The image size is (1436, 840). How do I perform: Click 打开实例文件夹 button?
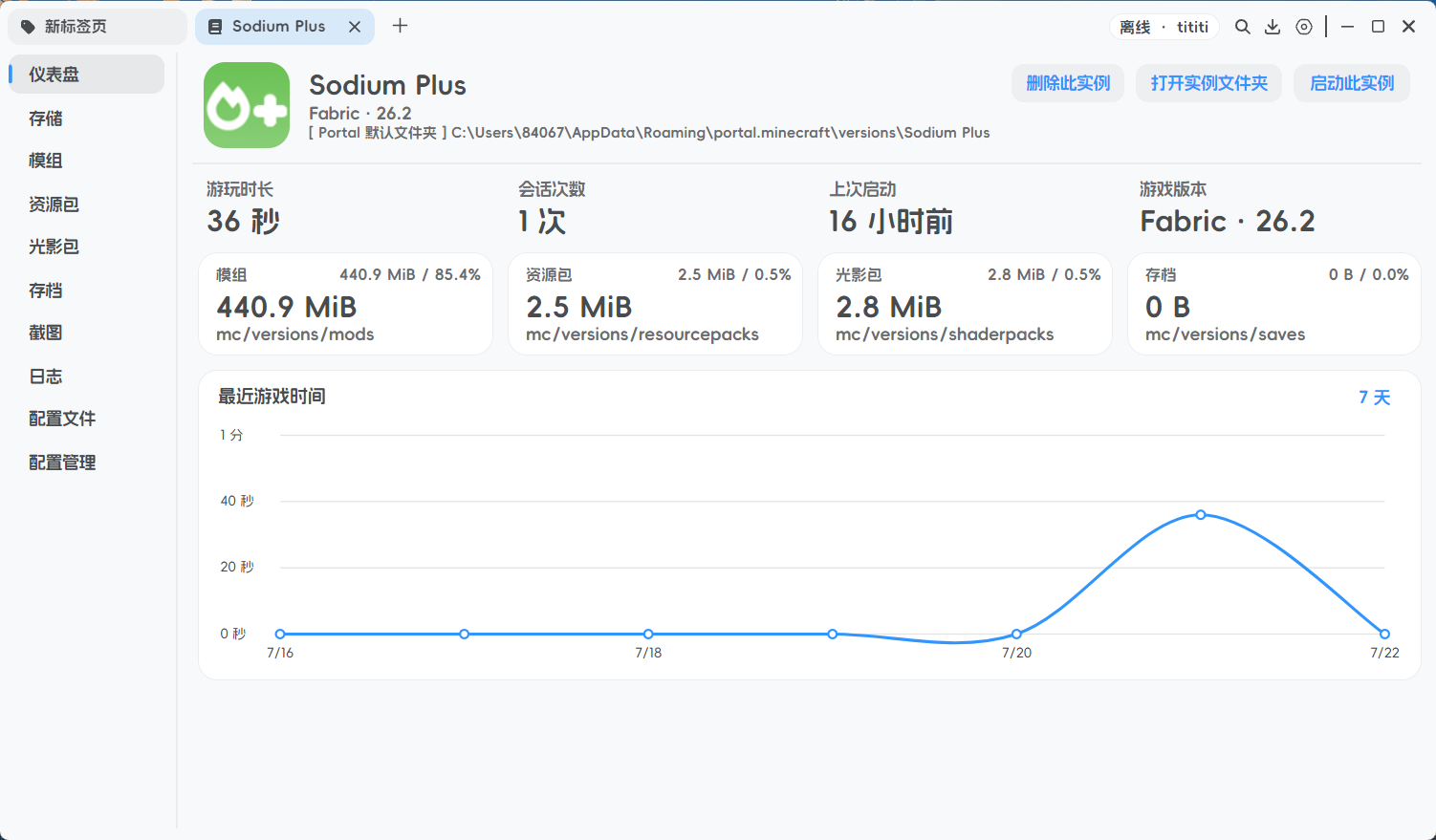pyautogui.click(x=1209, y=83)
